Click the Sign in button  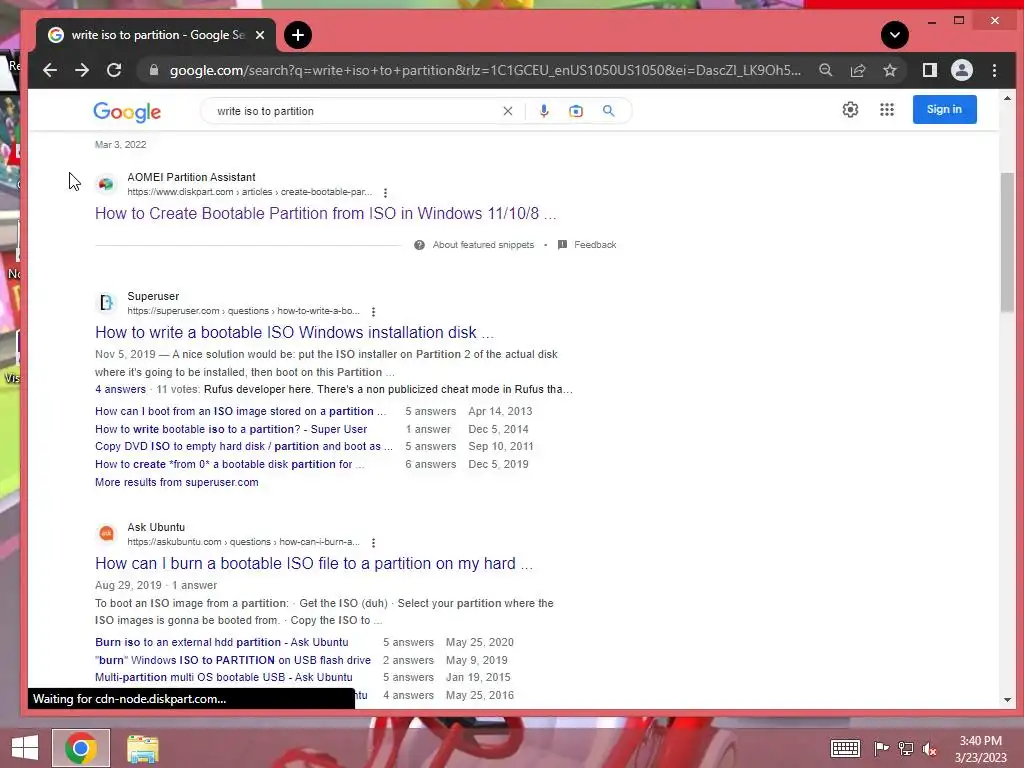pos(944,110)
